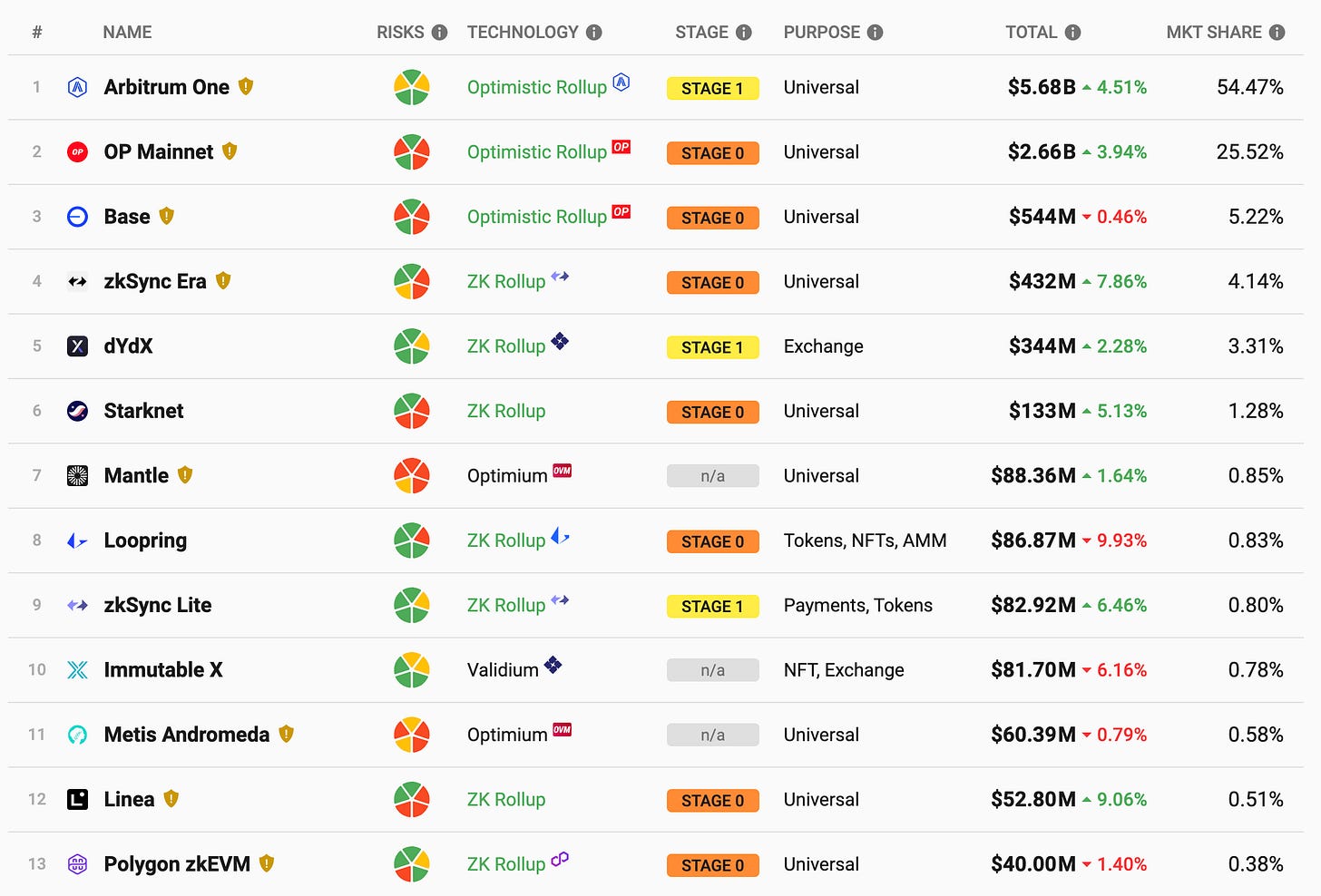Screen dimensions: 1321x896
Task: Click the 0.51% market share value
Action: (1256, 800)
